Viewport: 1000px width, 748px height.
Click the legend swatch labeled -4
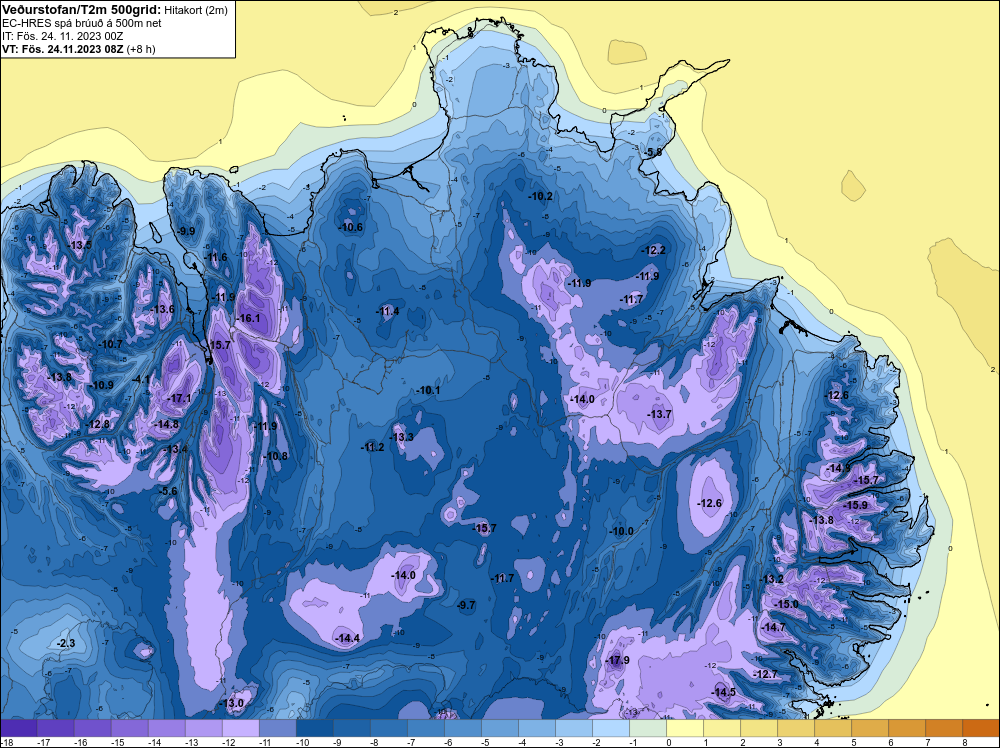tap(536, 728)
